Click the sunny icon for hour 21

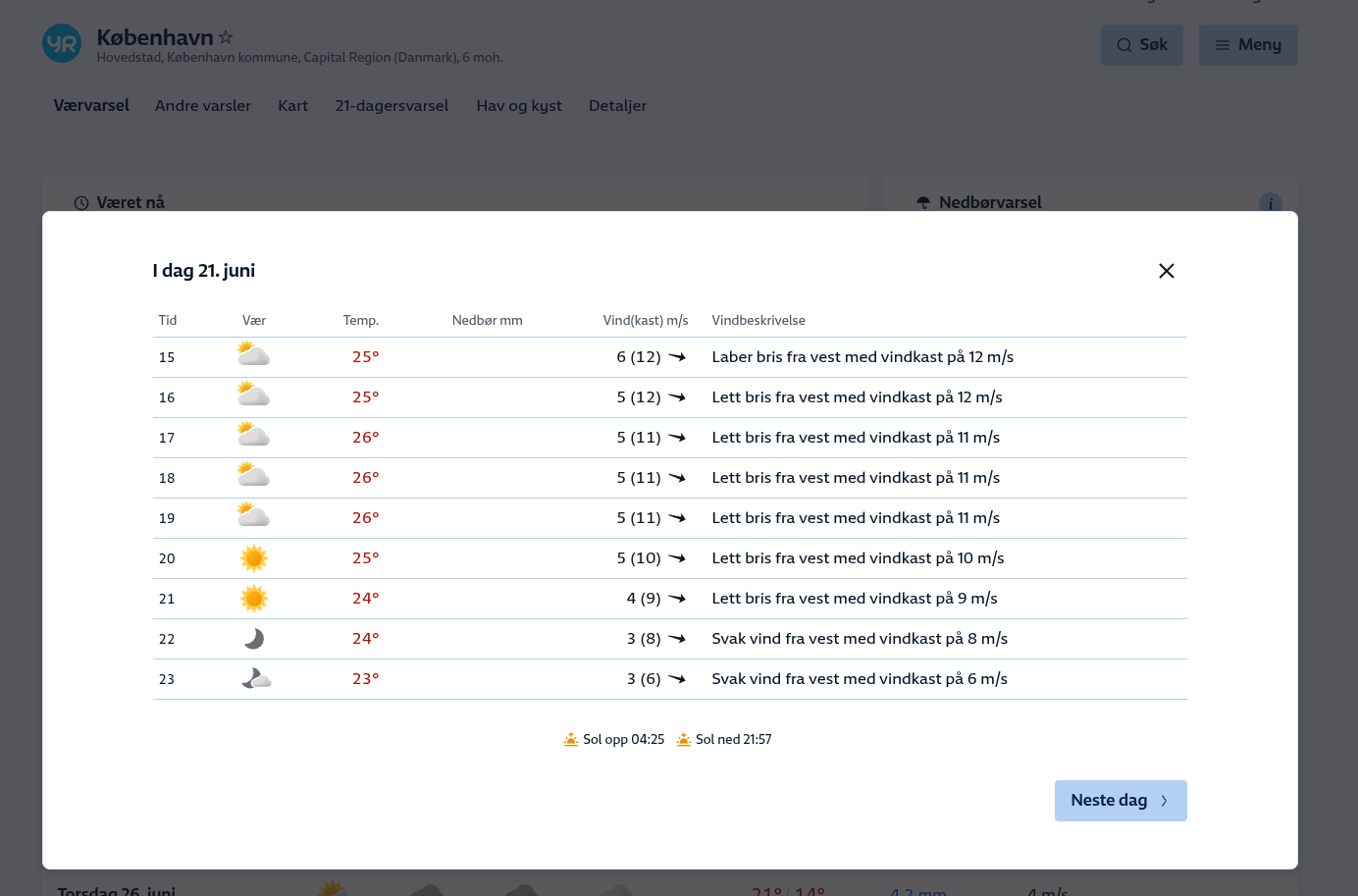click(x=253, y=599)
